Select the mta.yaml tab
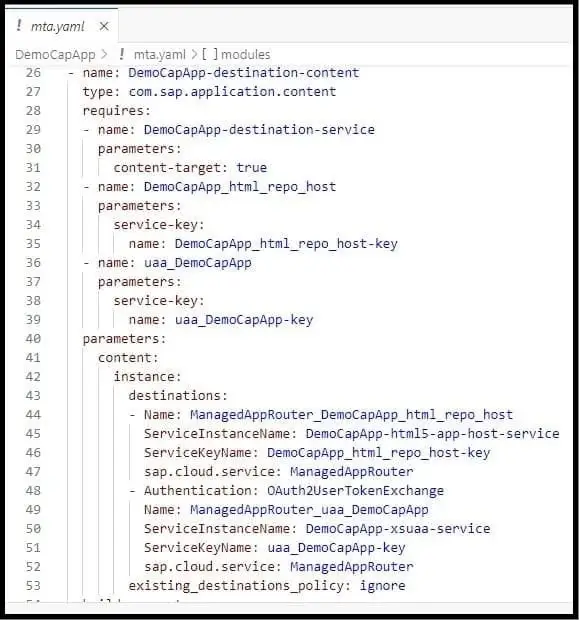The image size is (579, 620). pyautogui.click(x=62, y=26)
